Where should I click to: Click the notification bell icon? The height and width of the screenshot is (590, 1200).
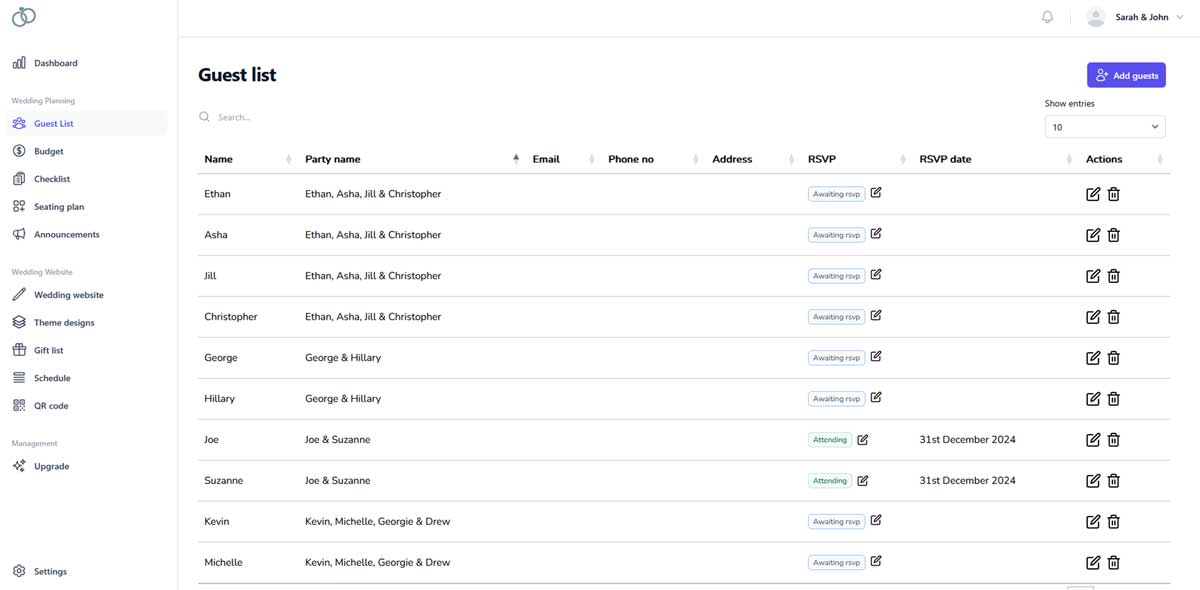click(x=1047, y=16)
